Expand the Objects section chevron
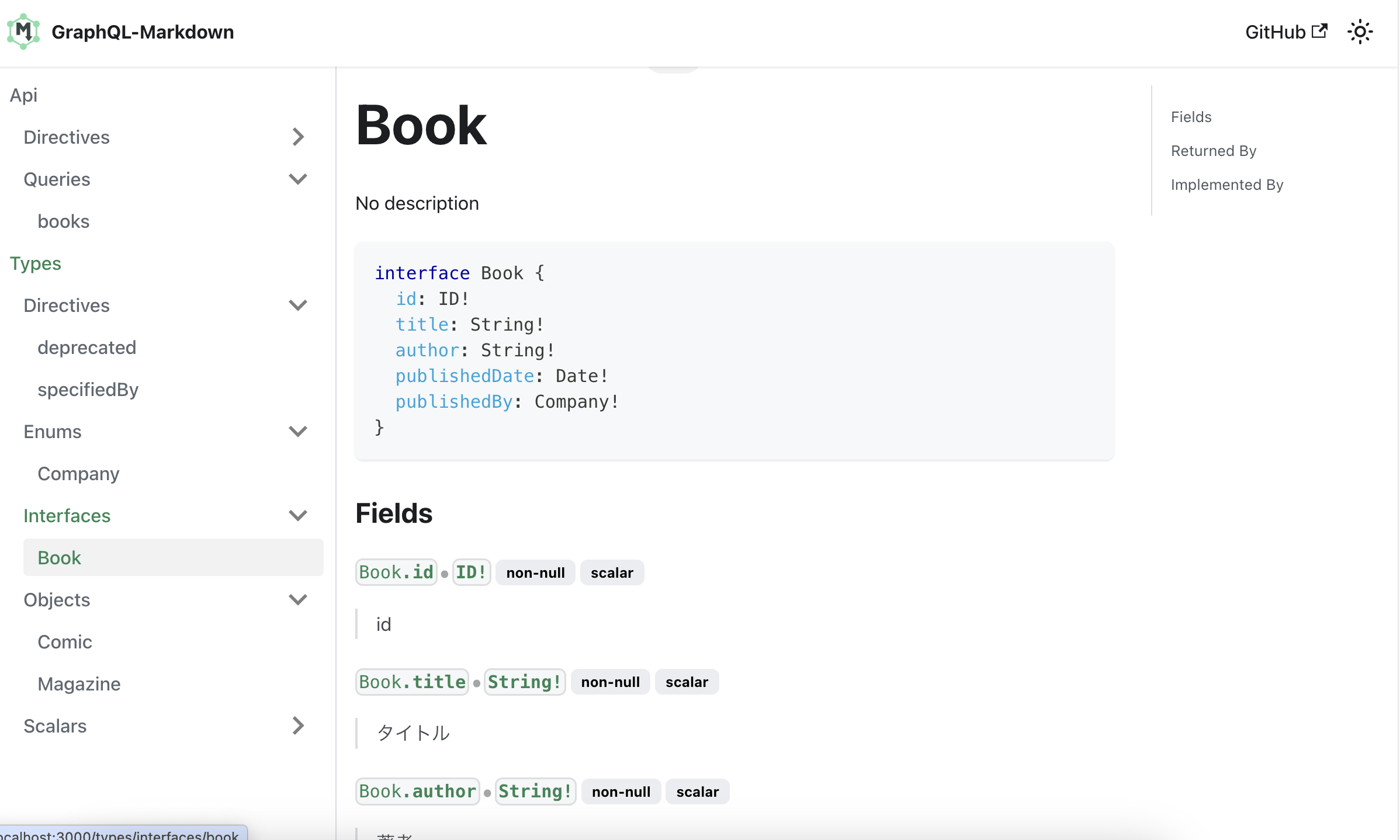 (298, 599)
